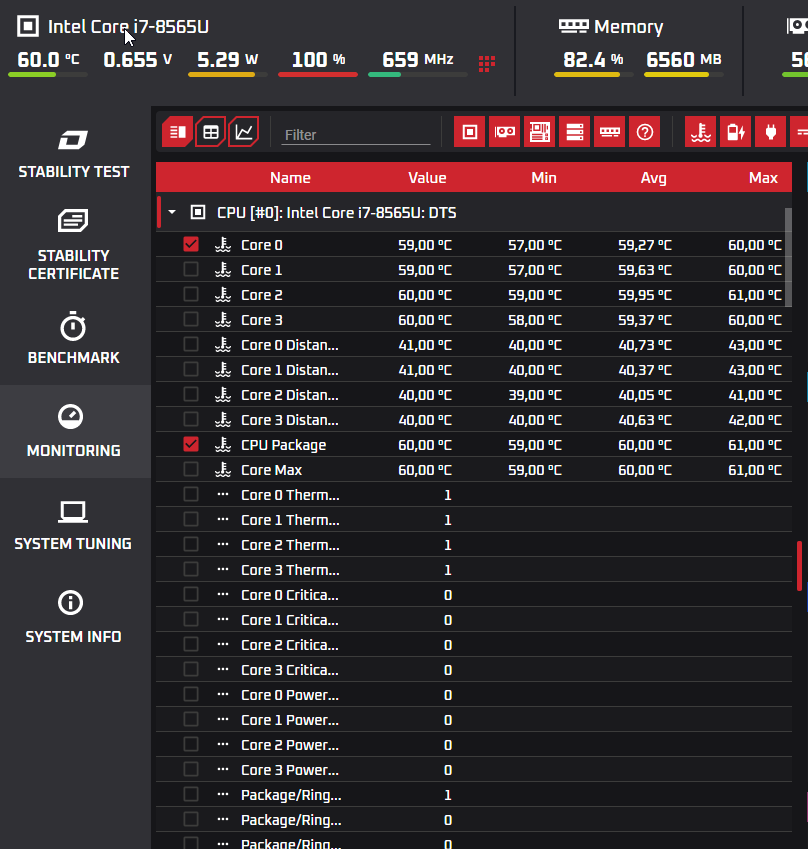Click the red outer page scrollbar thumb
808x849 pixels.
pyautogui.click(x=799, y=566)
